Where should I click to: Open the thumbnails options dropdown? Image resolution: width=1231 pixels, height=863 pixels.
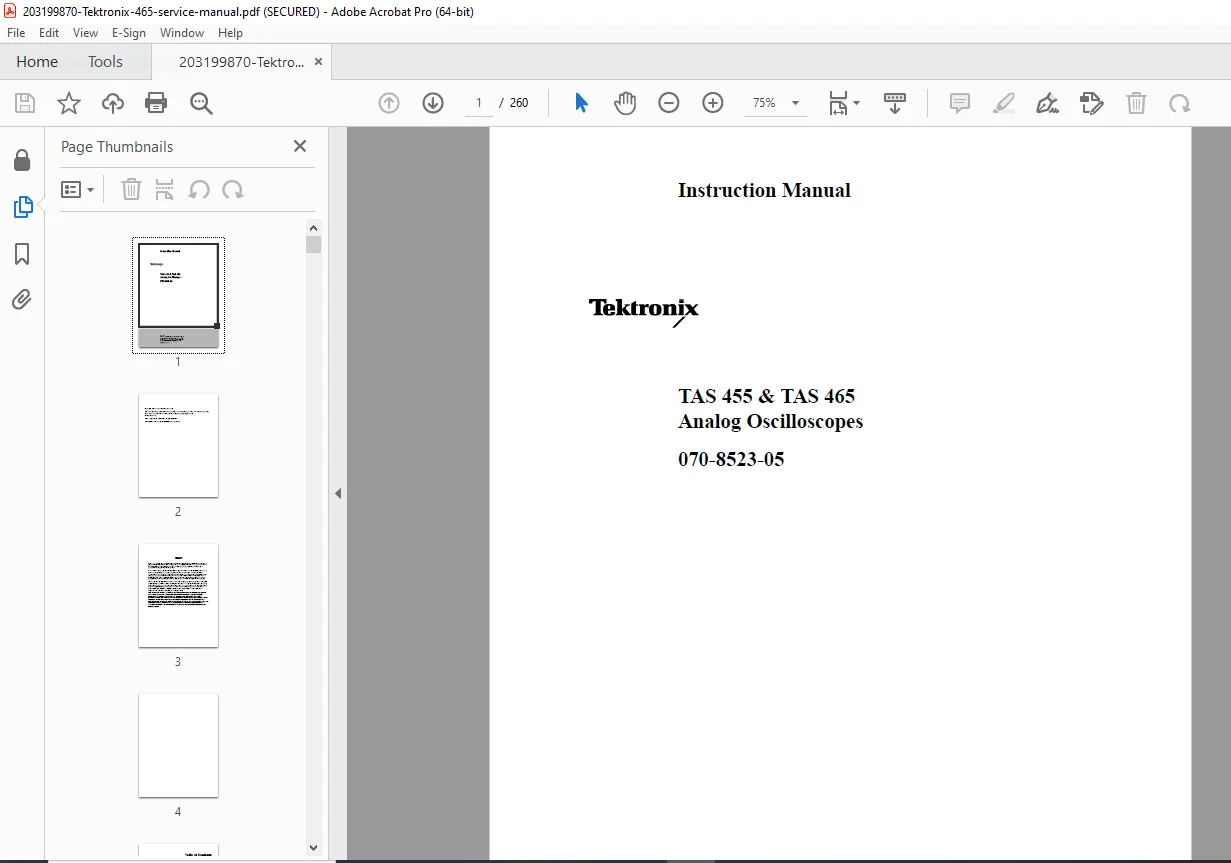78,189
